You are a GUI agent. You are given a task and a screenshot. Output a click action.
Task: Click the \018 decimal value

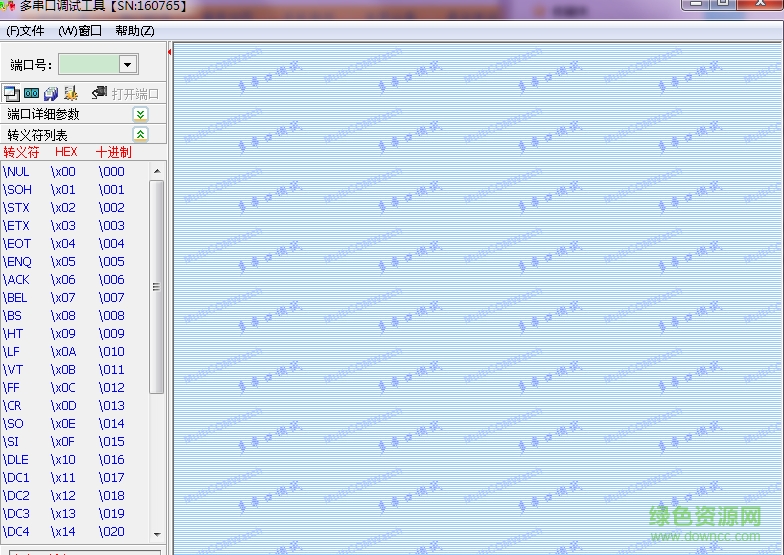click(112, 496)
